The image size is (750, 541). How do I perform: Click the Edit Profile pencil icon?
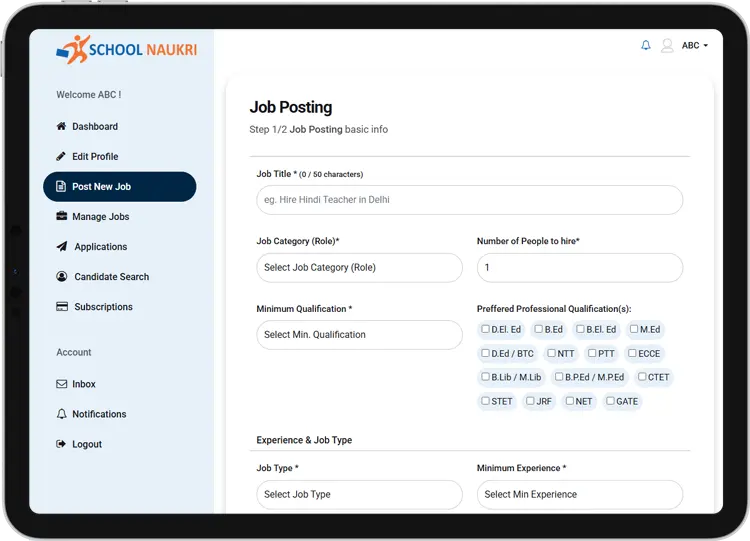(61, 157)
